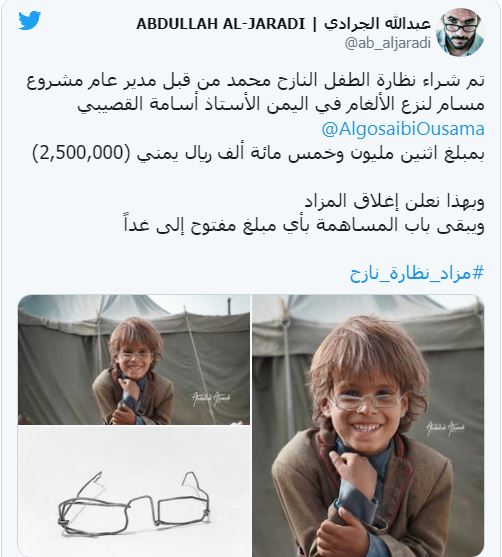Follow the @AlgosaibiOusama mention link
The width and height of the screenshot is (502, 557).
tap(403, 129)
